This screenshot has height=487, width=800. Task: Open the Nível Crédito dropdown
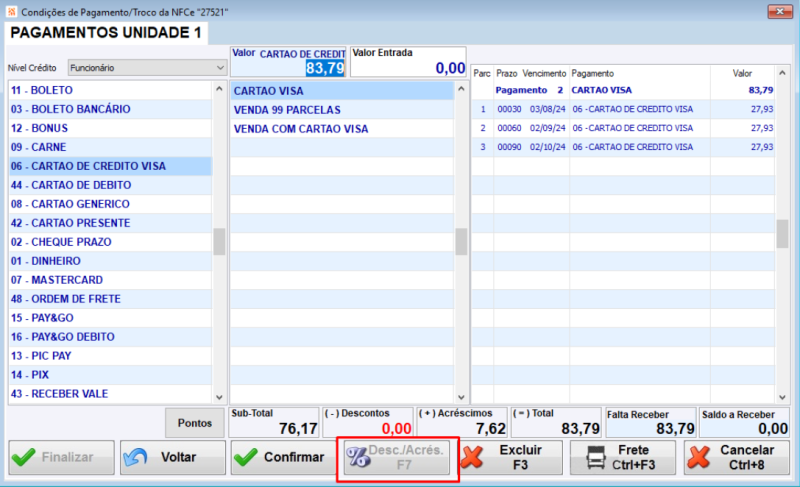pos(147,67)
